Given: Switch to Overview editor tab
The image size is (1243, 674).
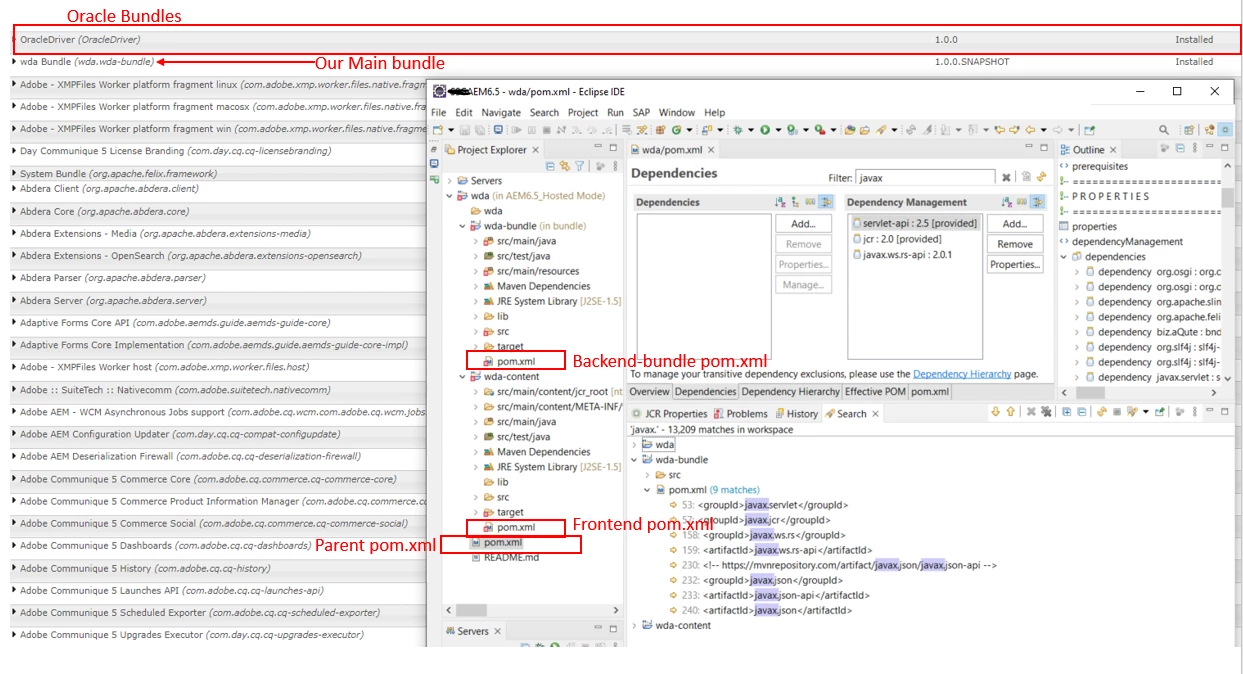Looking at the screenshot, I should tap(649, 392).
